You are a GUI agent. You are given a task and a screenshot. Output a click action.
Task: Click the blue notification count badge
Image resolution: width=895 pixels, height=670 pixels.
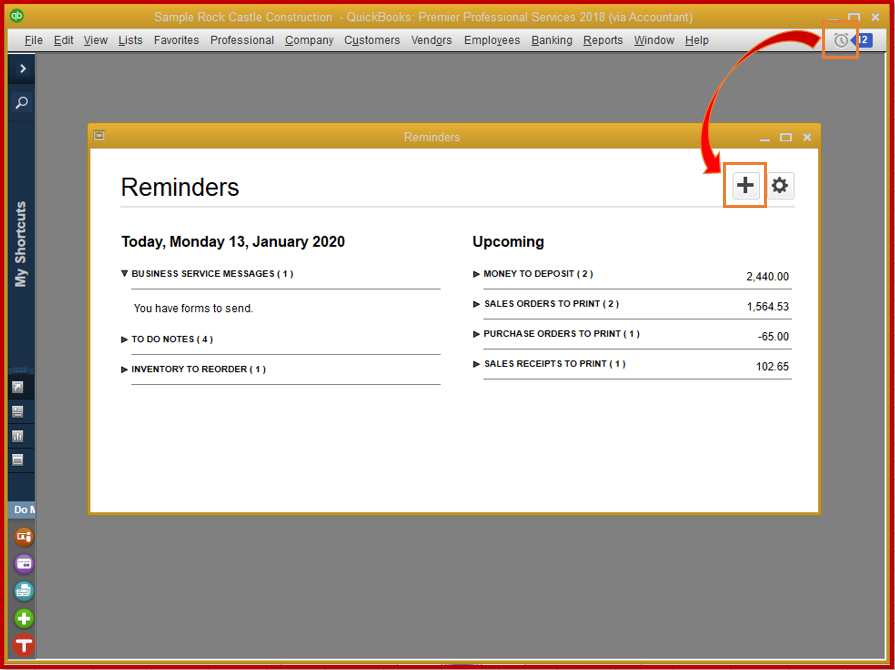(862, 40)
